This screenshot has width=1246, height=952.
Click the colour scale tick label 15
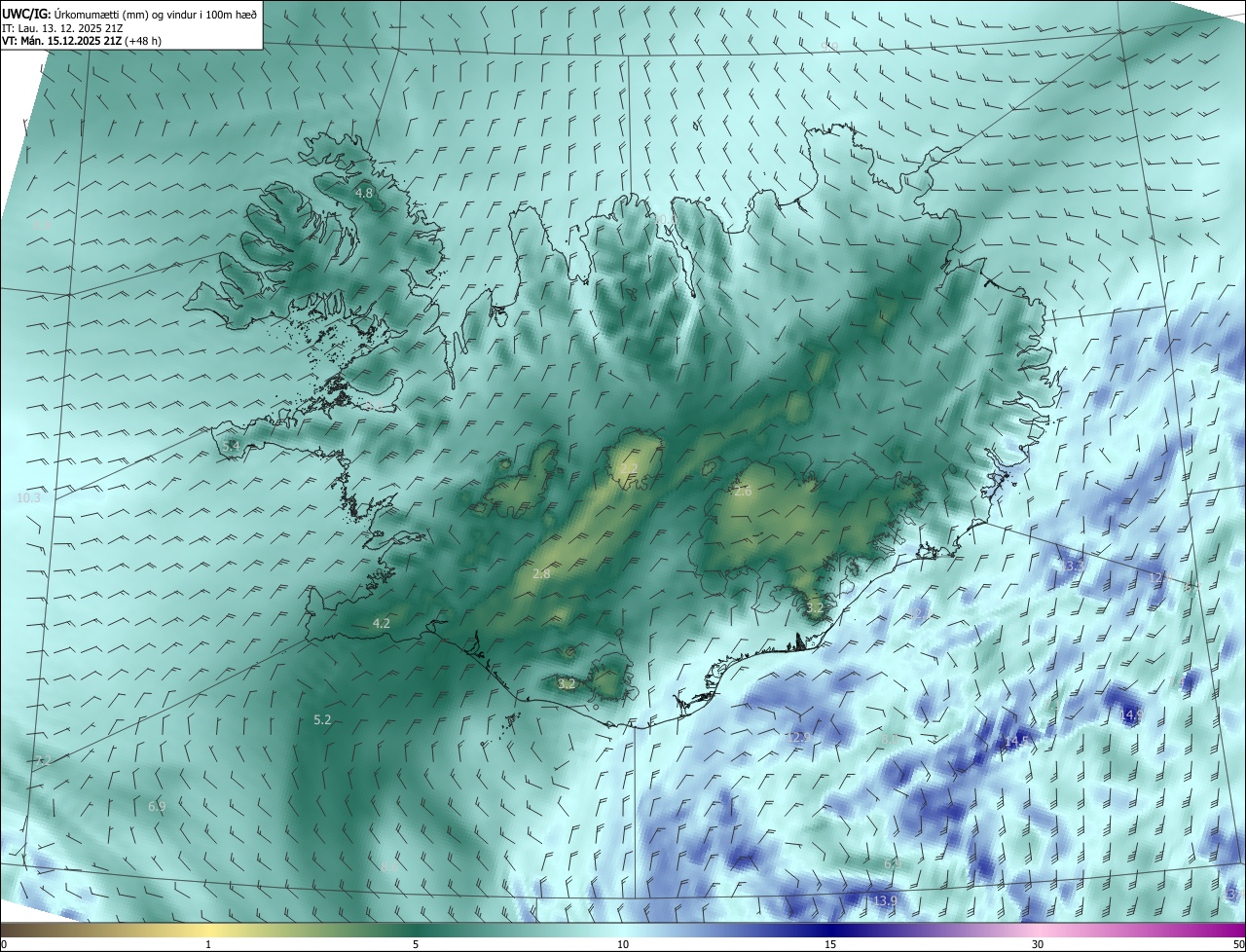pos(830,944)
